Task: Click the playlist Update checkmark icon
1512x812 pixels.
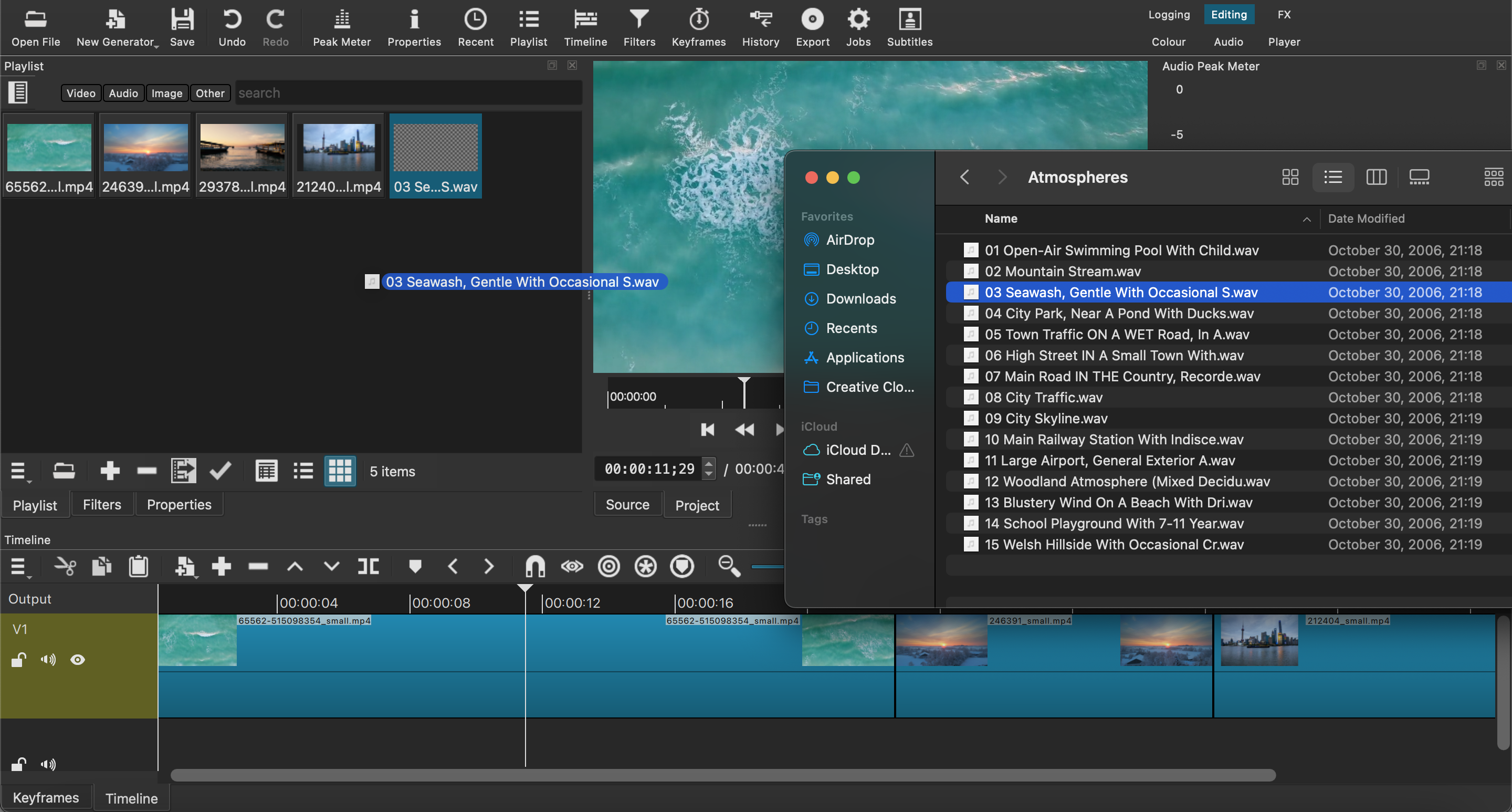Action: coord(220,471)
